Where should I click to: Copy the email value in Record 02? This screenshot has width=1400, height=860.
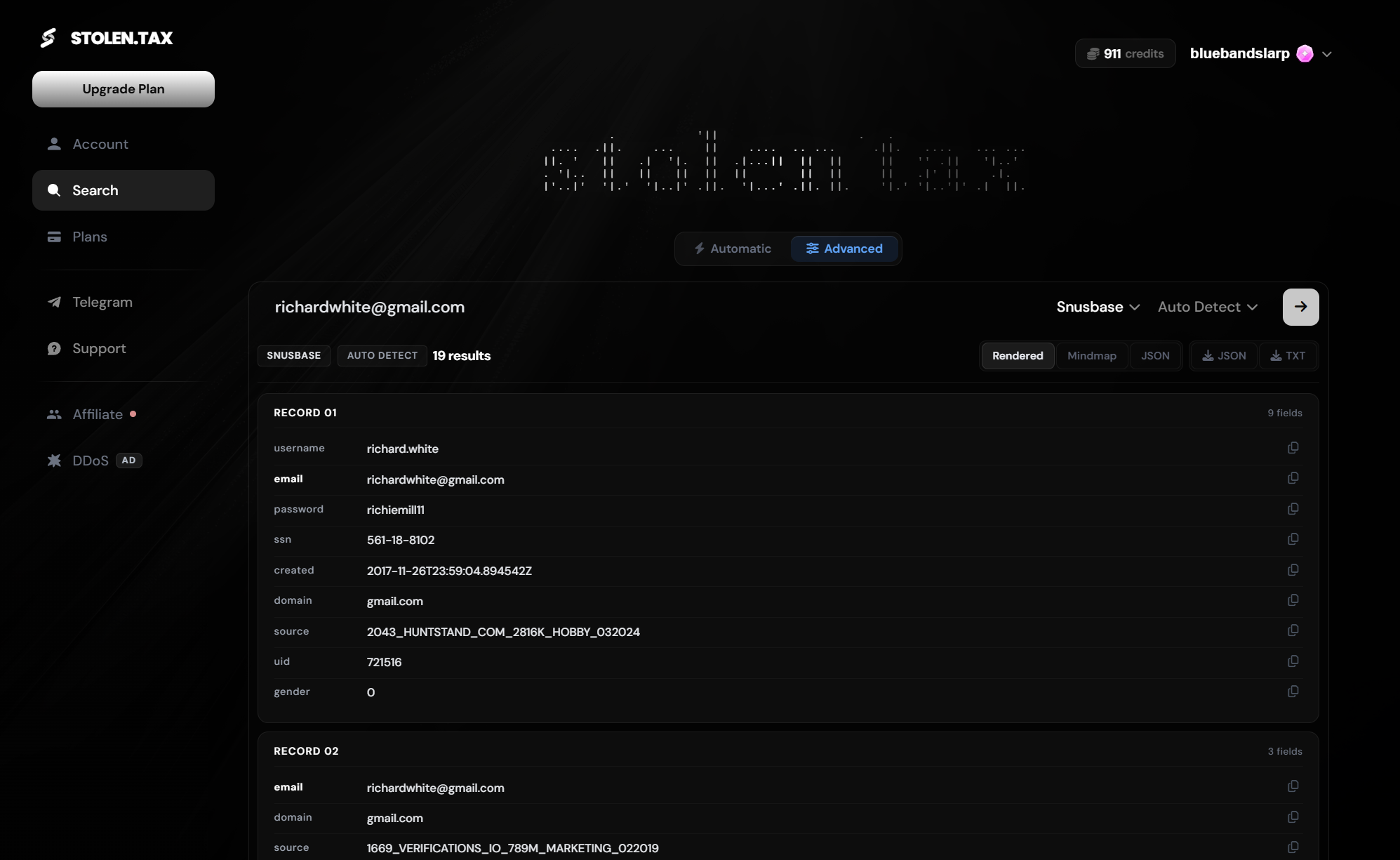[1293, 786]
